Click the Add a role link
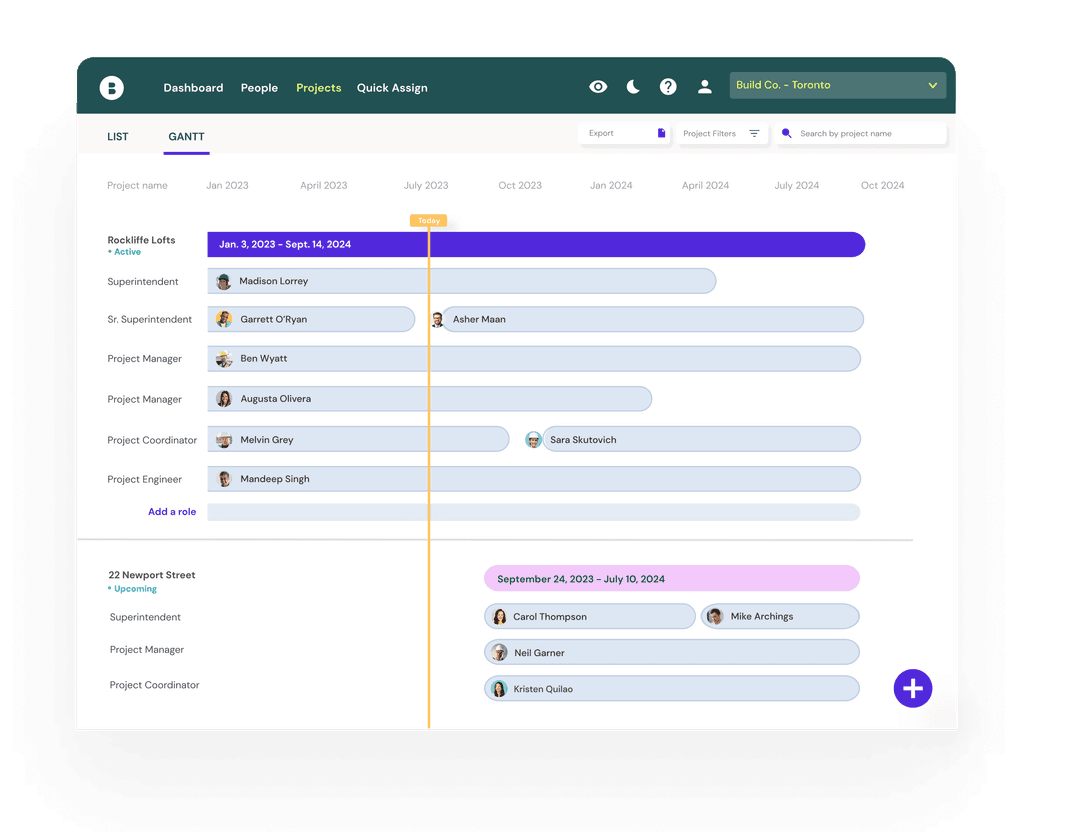 pyautogui.click(x=172, y=512)
